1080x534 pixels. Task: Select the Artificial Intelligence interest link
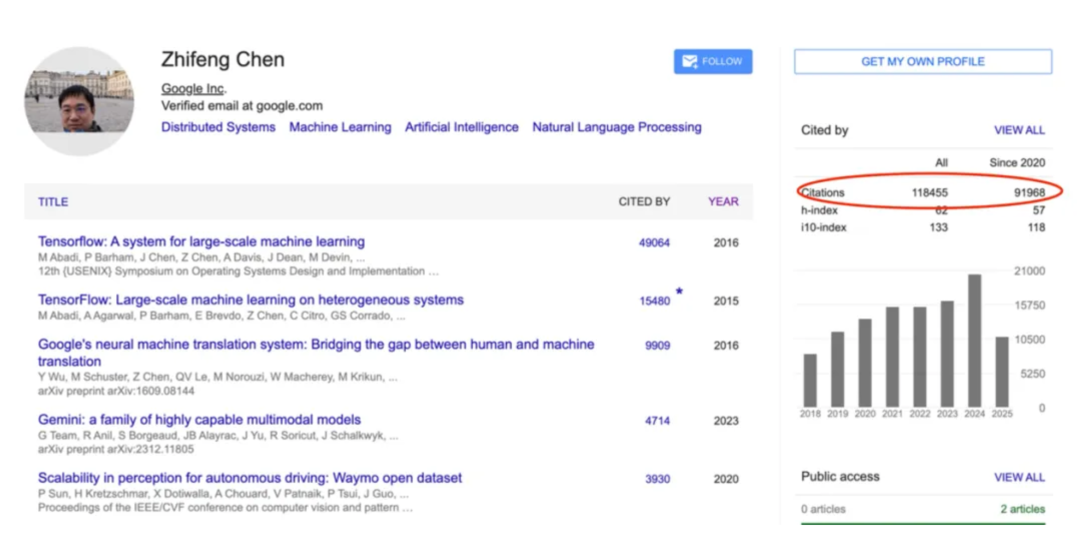point(461,127)
